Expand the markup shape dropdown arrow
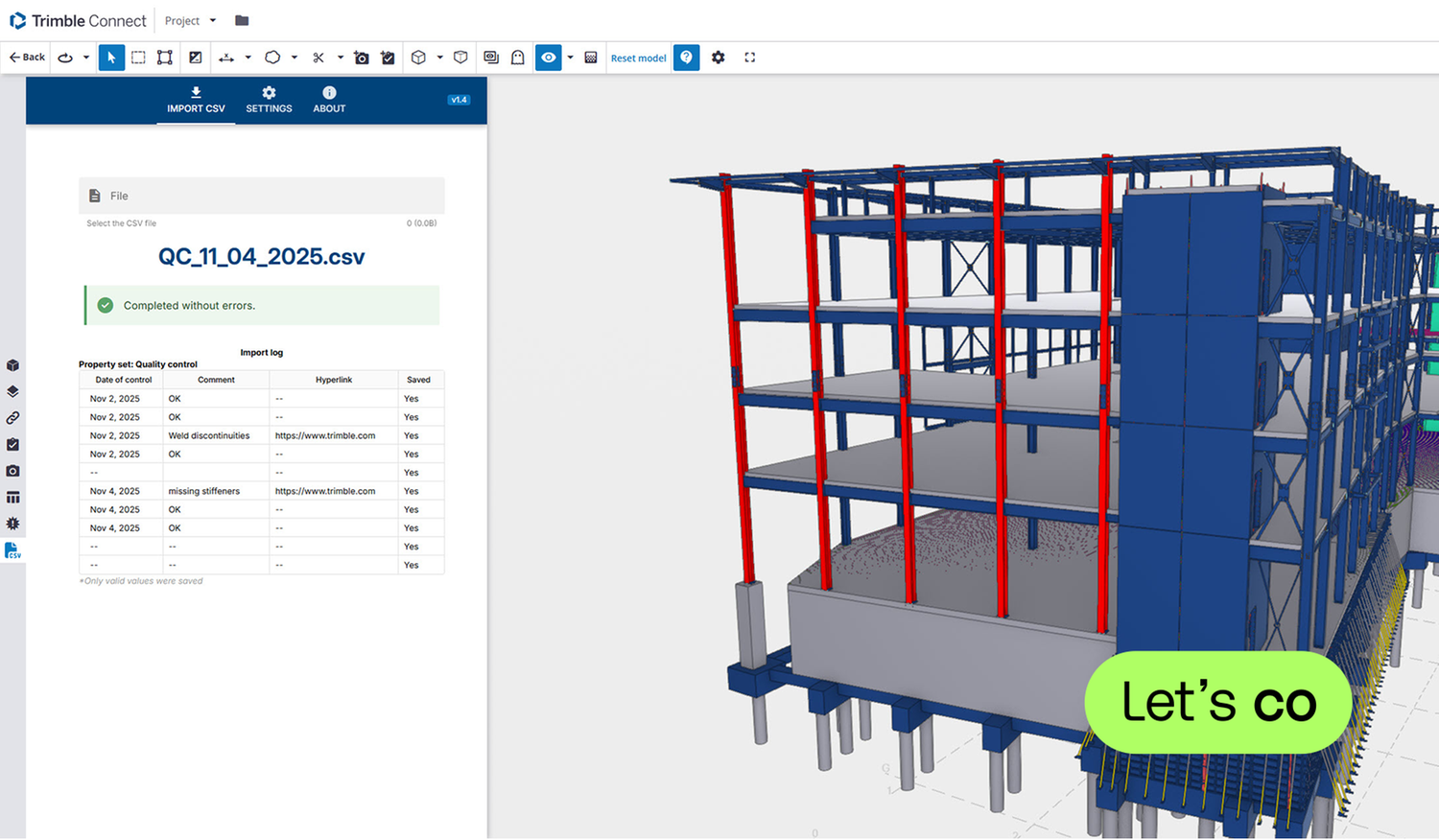 pos(294,58)
